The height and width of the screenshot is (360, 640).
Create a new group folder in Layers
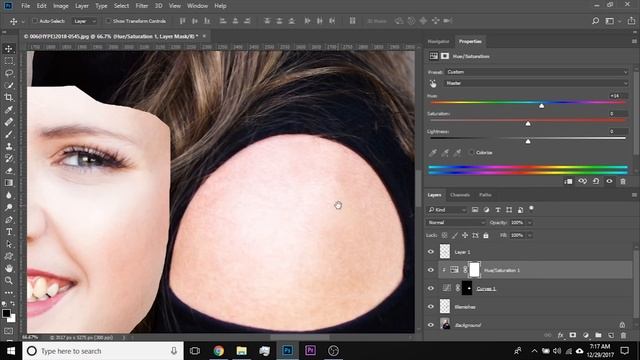coord(598,335)
